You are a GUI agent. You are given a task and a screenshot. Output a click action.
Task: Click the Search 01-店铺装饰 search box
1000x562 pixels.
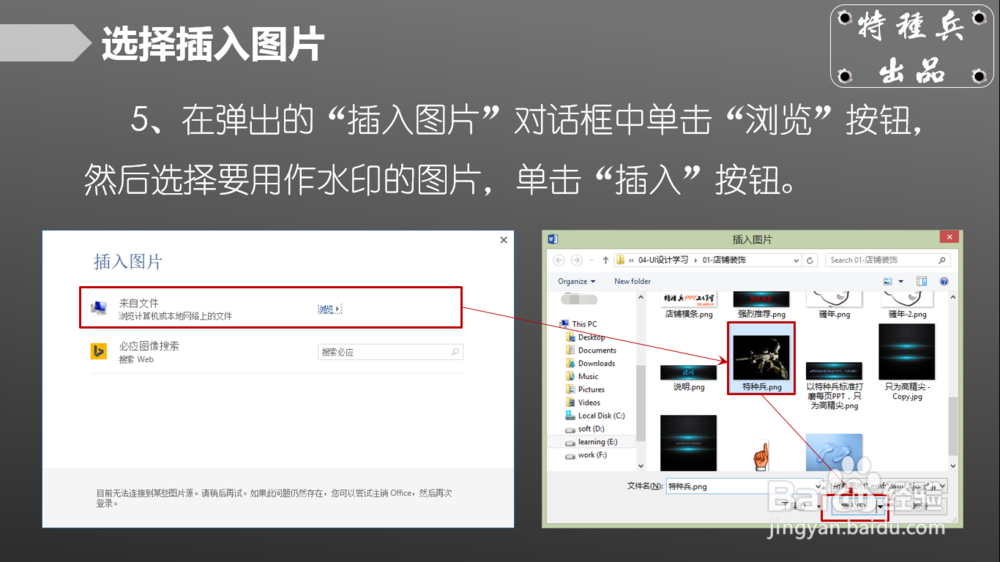pyautogui.click(x=887, y=260)
